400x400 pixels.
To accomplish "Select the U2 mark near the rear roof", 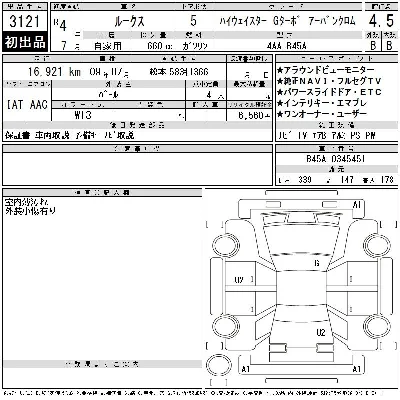I will [321, 332].
